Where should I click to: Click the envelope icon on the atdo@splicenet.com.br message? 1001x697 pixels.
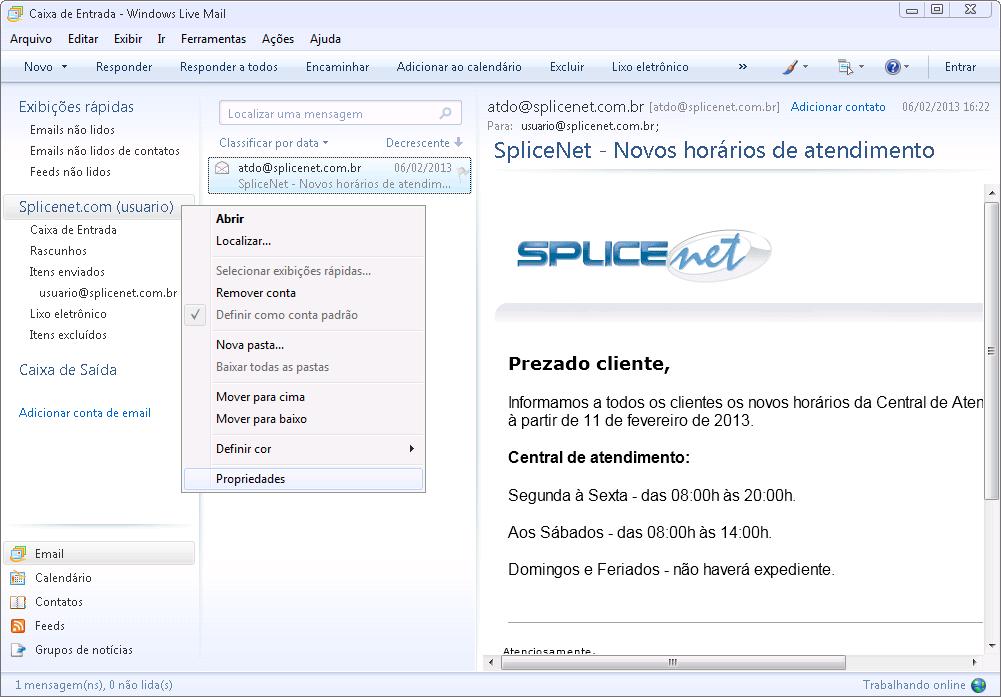tap(222, 168)
